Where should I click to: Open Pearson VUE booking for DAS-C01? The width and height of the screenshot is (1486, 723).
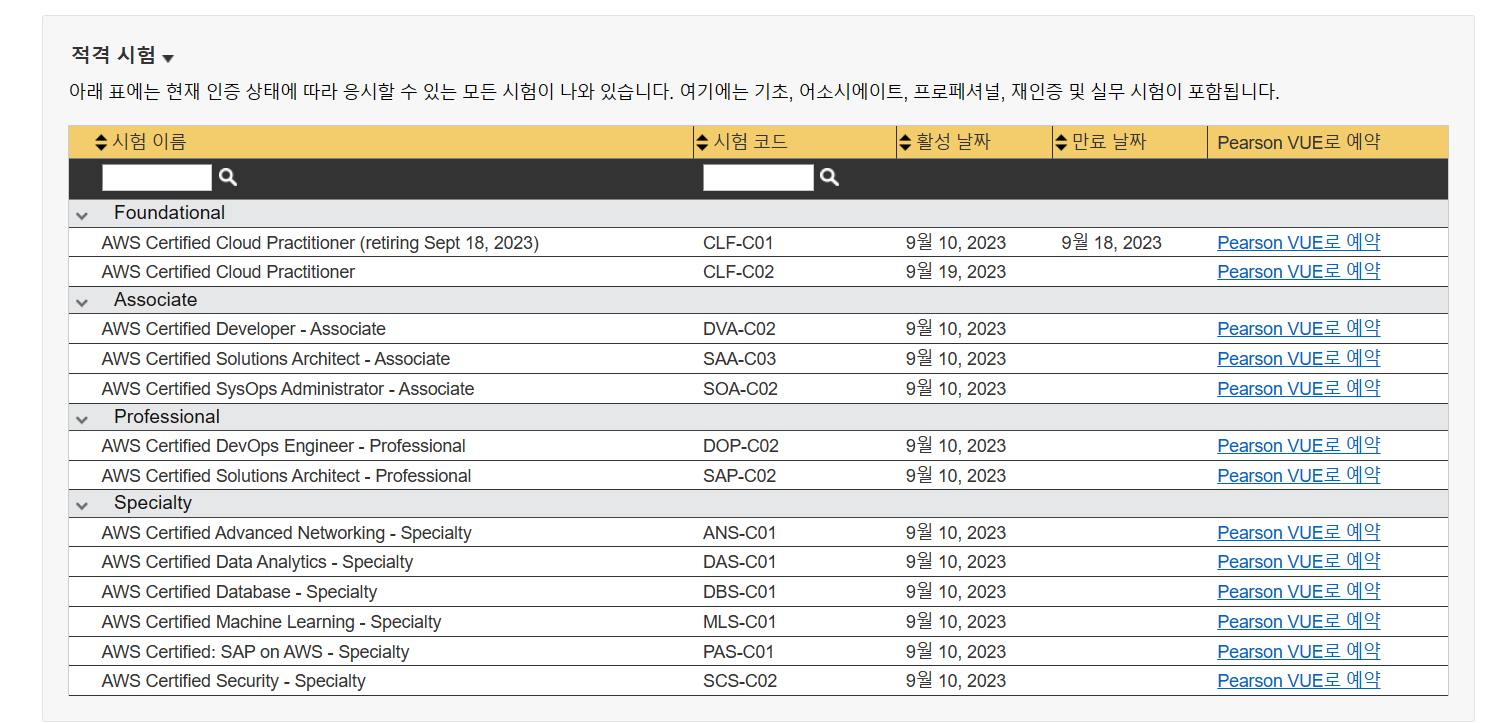click(1298, 562)
